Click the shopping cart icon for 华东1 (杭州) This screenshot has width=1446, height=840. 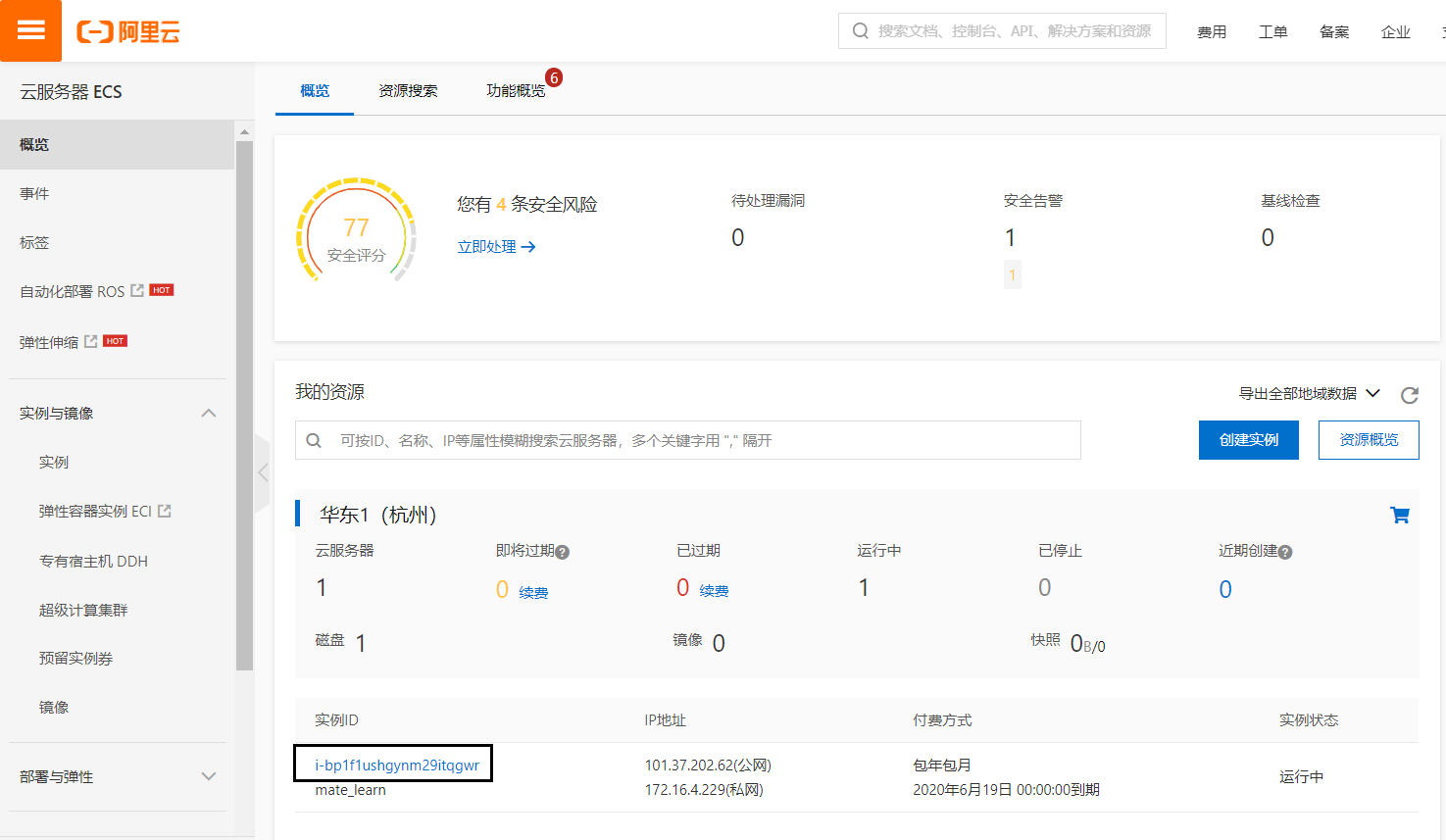(1400, 515)
